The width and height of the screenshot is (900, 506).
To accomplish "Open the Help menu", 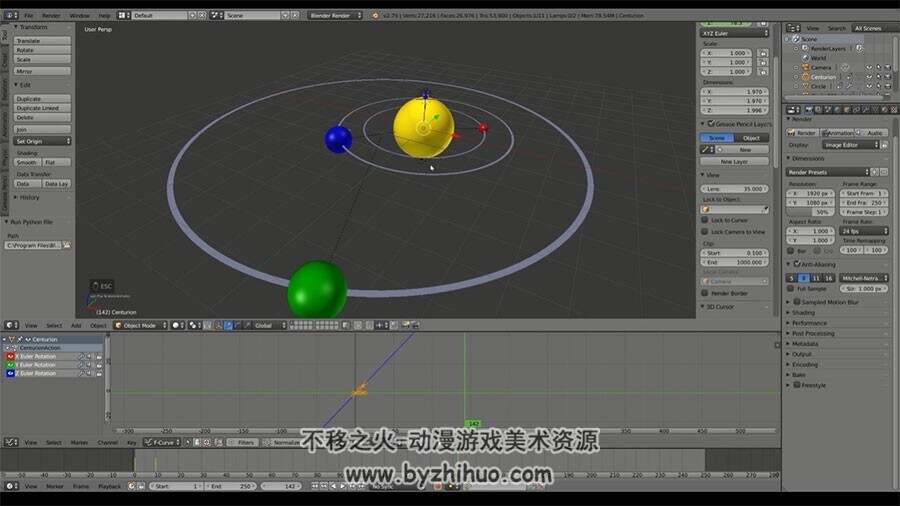I will click(104, 15).
